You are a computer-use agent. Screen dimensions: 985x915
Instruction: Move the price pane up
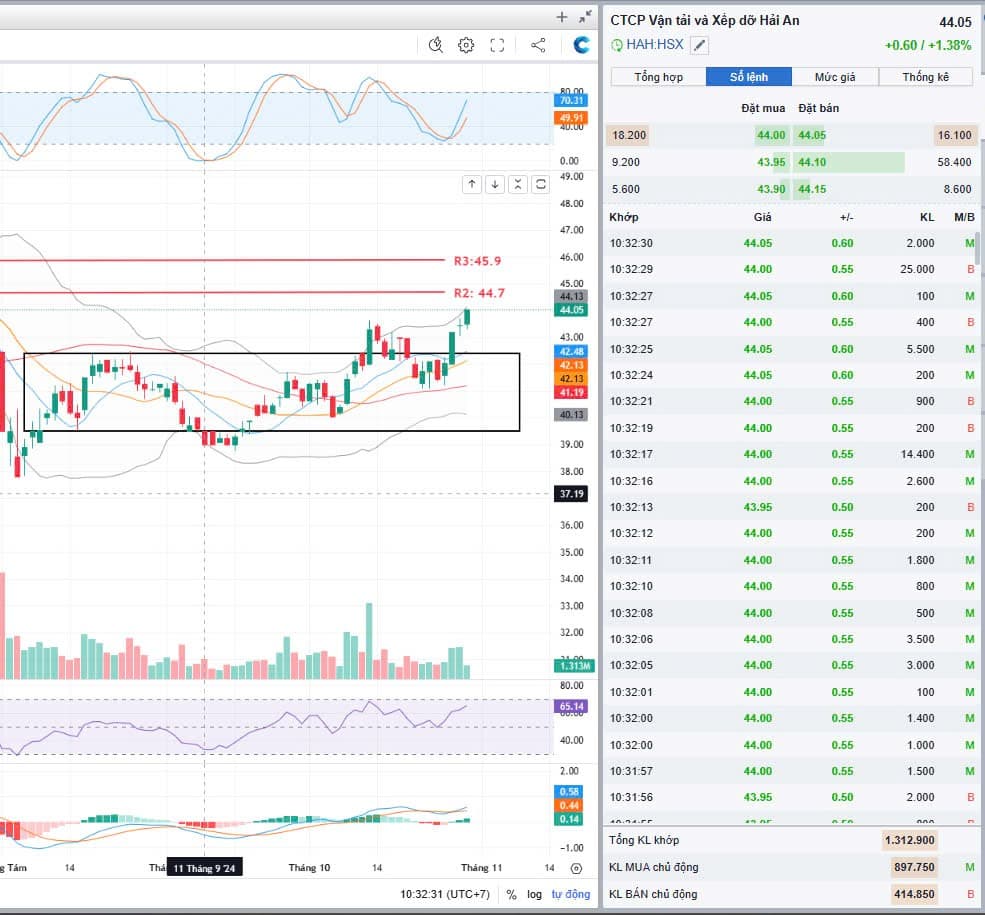471,184
